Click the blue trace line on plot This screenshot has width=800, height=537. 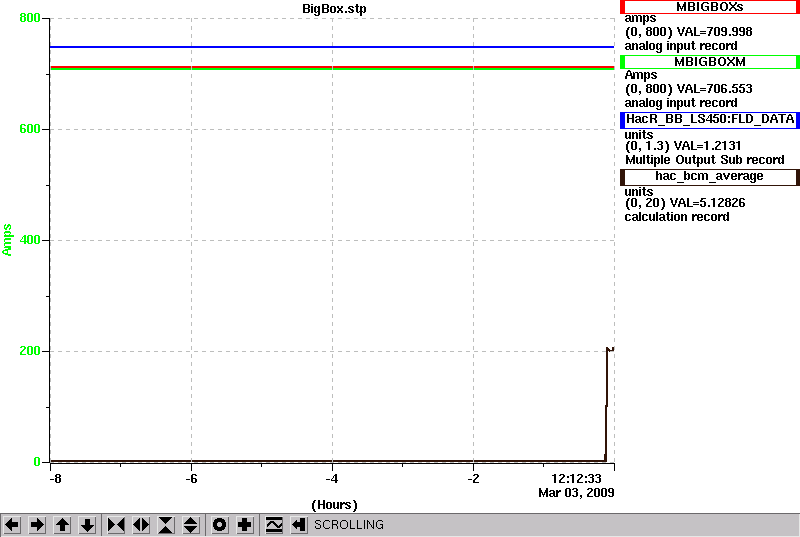click(332, 47)
